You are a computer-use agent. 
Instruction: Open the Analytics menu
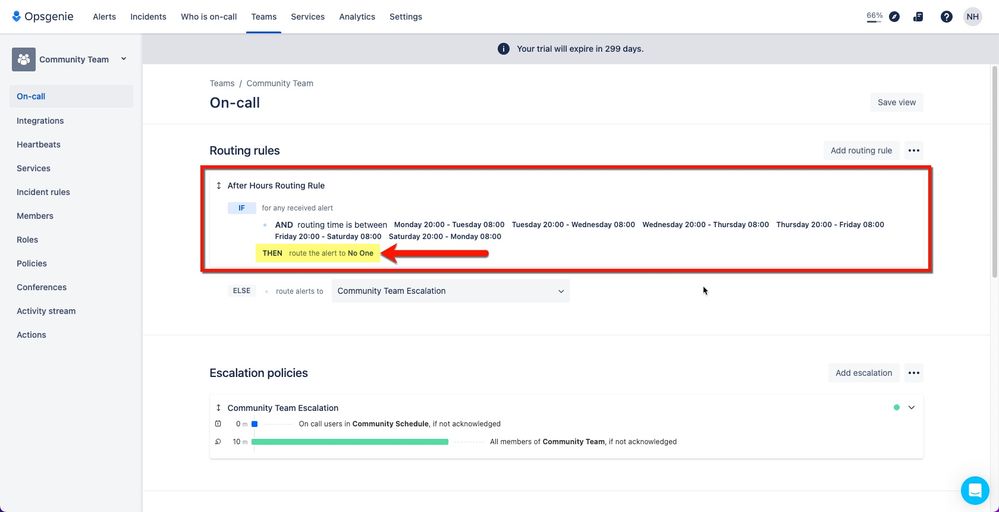click(357, 17)
